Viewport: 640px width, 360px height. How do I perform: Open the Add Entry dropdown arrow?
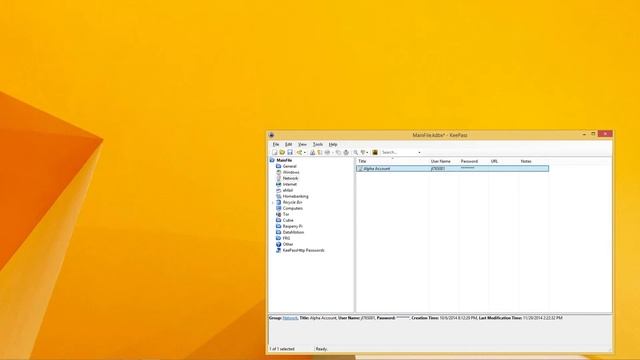305,153
